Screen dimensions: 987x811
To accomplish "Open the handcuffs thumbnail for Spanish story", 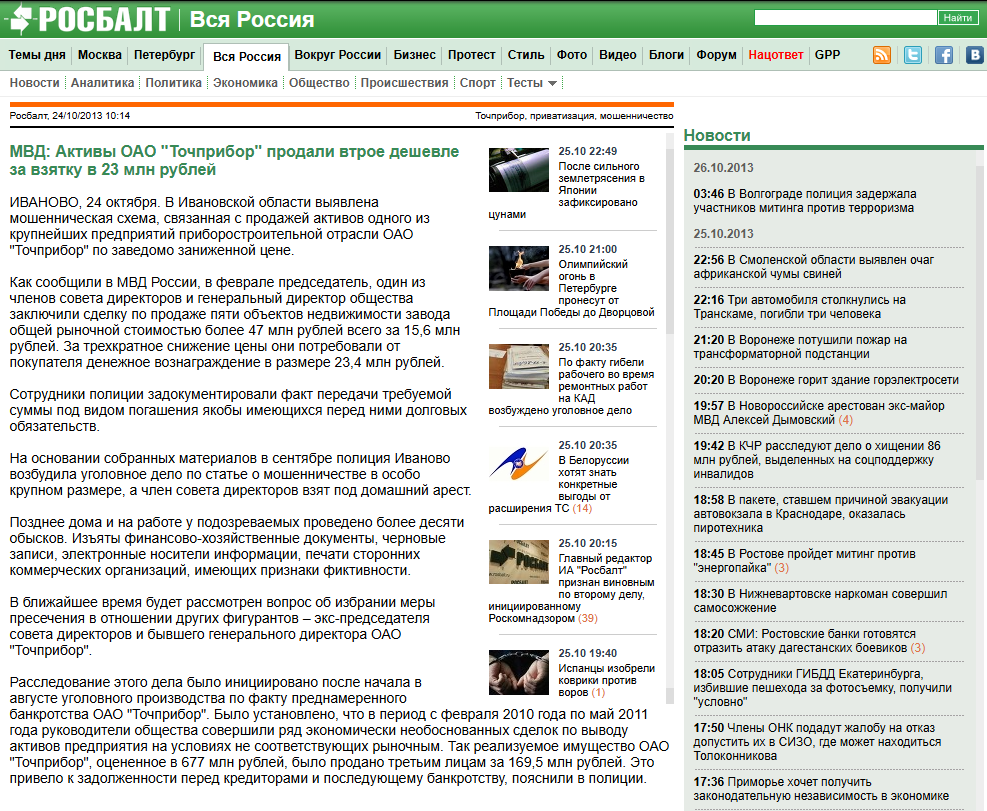I will (x=519, y=672).
